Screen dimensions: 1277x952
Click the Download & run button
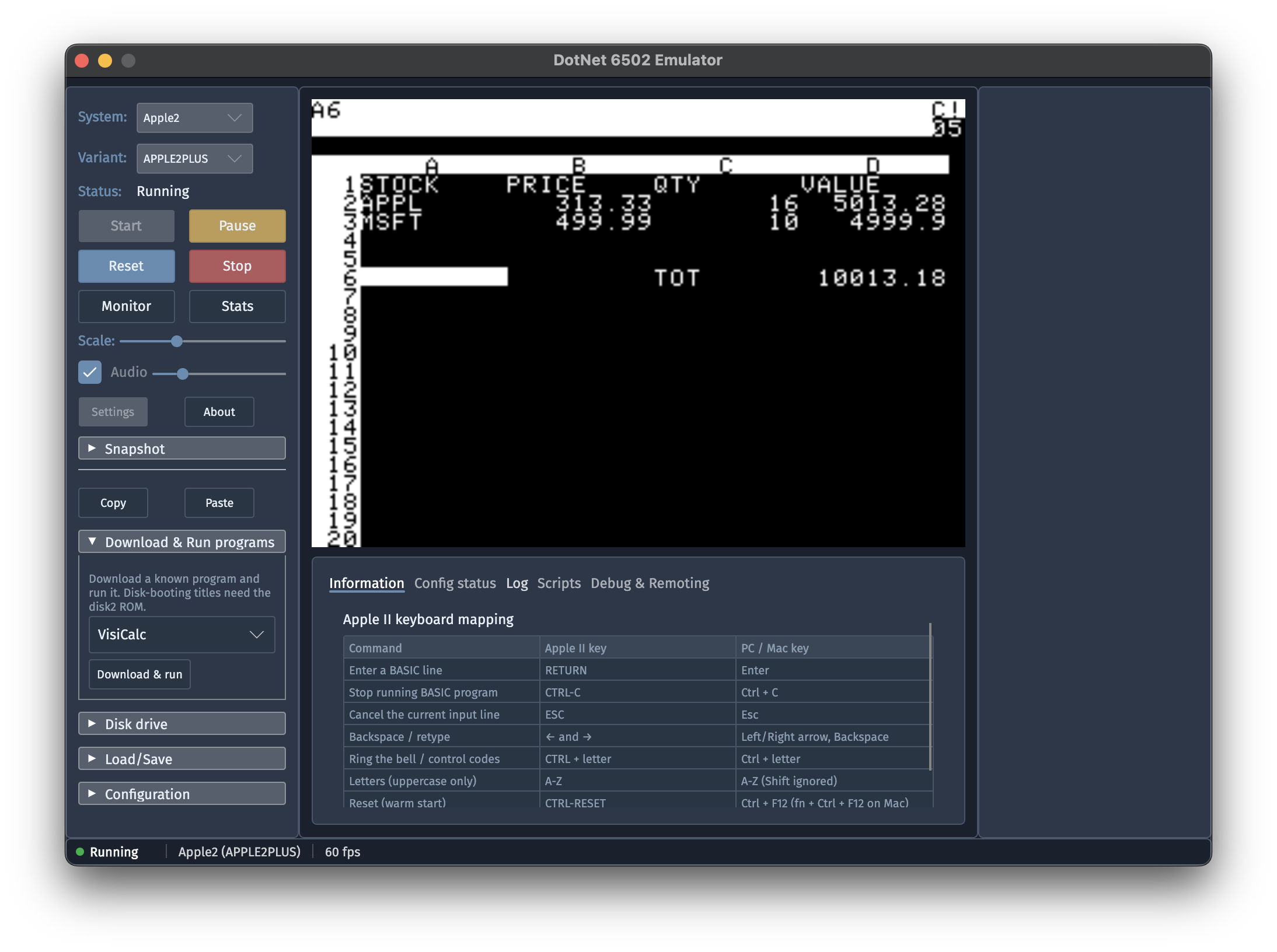139,674
